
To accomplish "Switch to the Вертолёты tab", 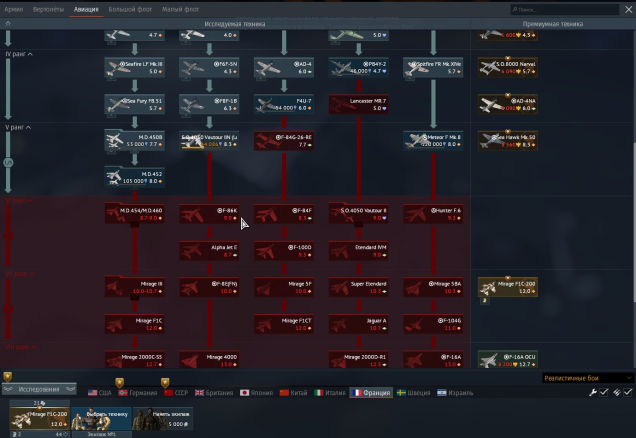I will coord(47,8).
